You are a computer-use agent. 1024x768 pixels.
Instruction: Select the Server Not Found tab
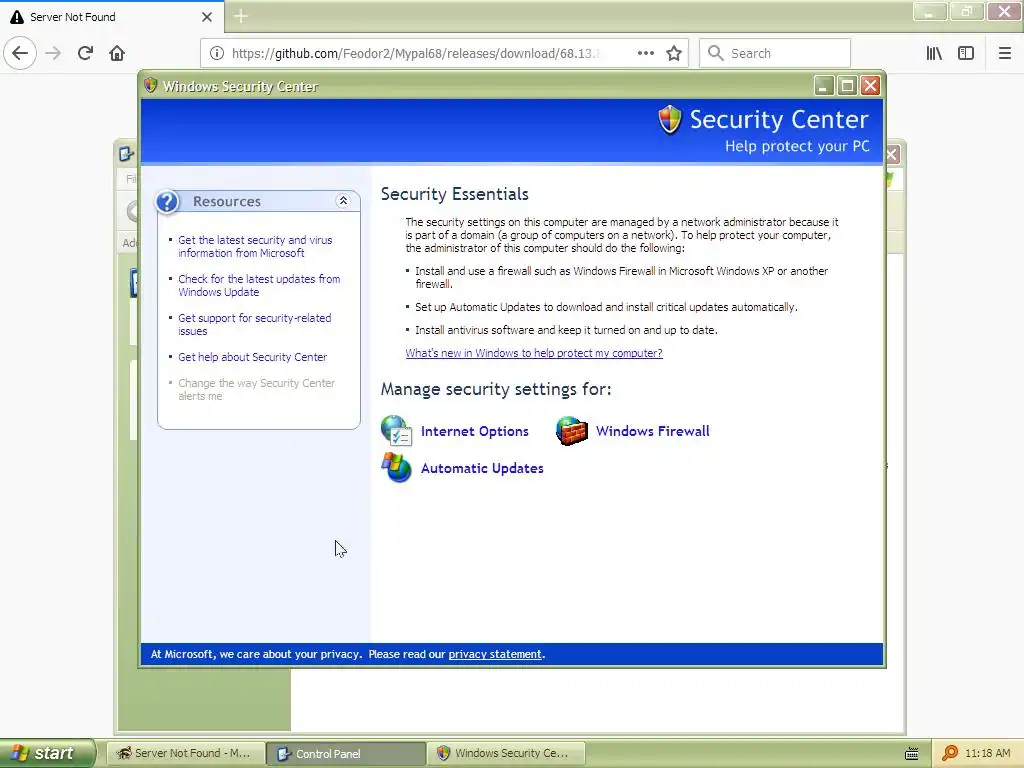click(112, 17)
